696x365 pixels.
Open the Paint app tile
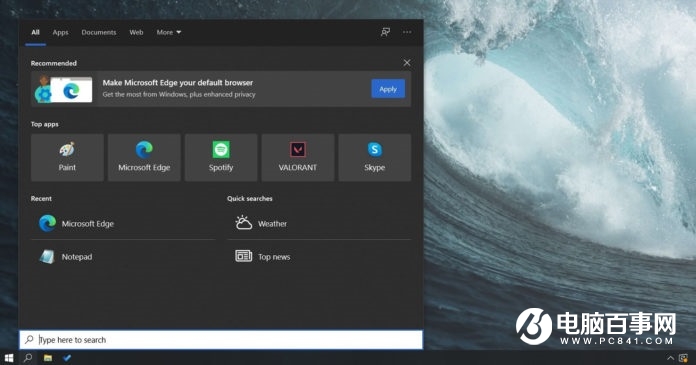(x=67, y=158)
